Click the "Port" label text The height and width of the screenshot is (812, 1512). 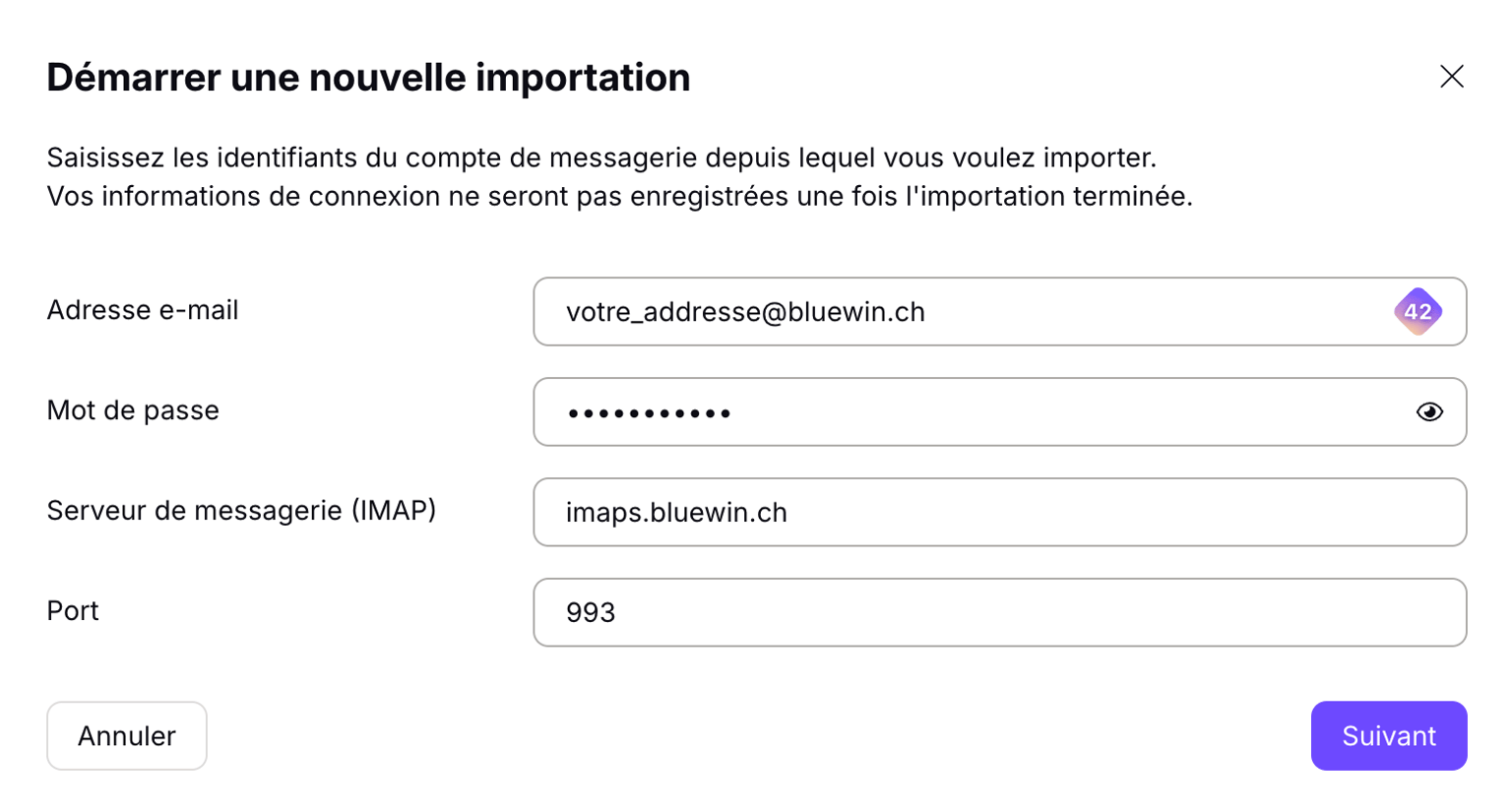pyautogui.click(x=73, y=611)
